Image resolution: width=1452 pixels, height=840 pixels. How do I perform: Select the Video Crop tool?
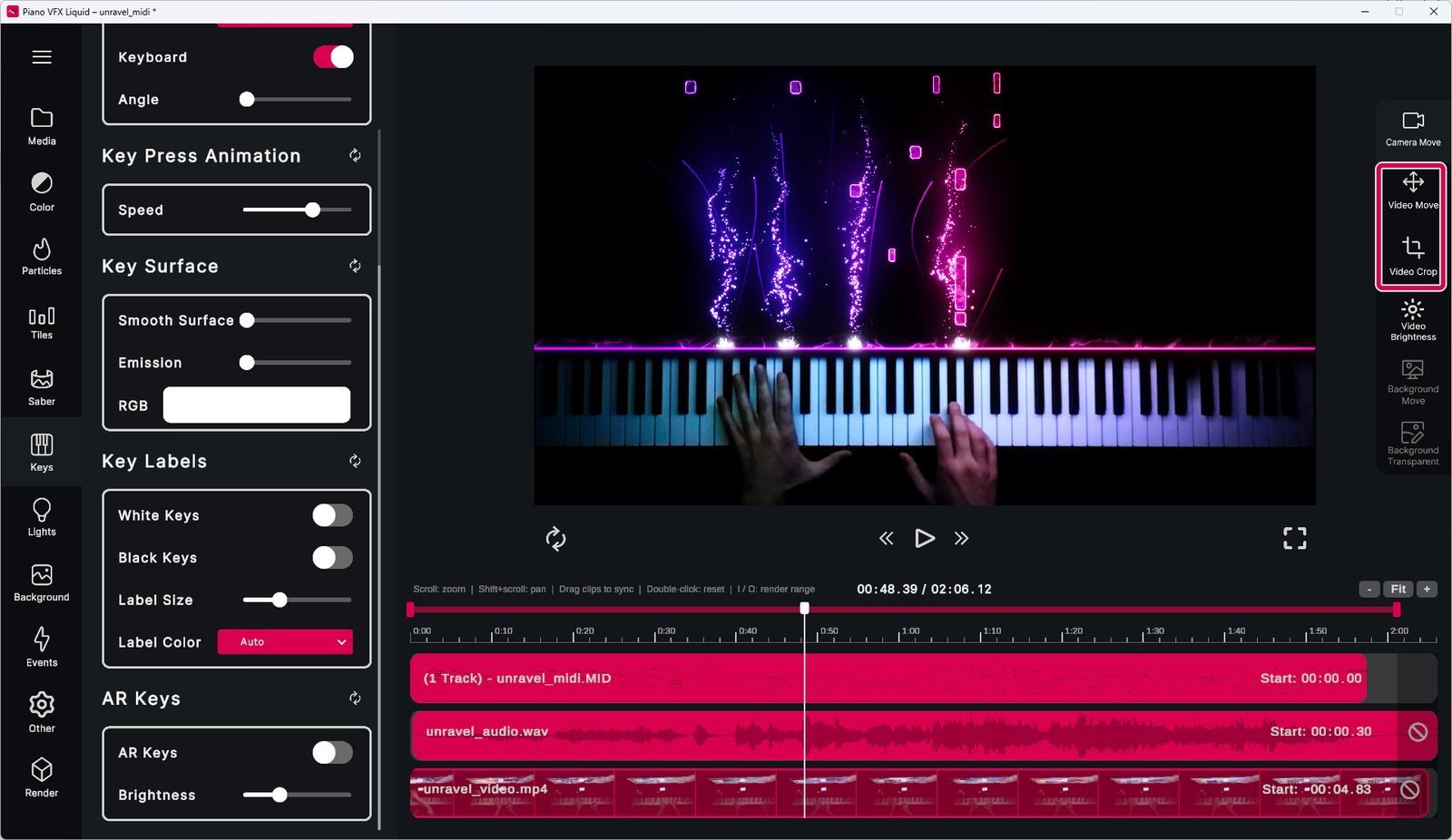tap(1413, 257)
